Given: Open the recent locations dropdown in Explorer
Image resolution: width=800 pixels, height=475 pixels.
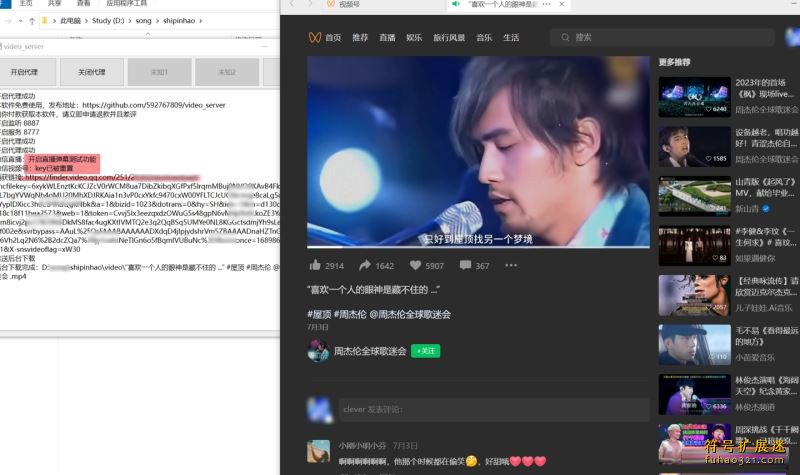Looking at the screenshot, I should click(20, 21).
